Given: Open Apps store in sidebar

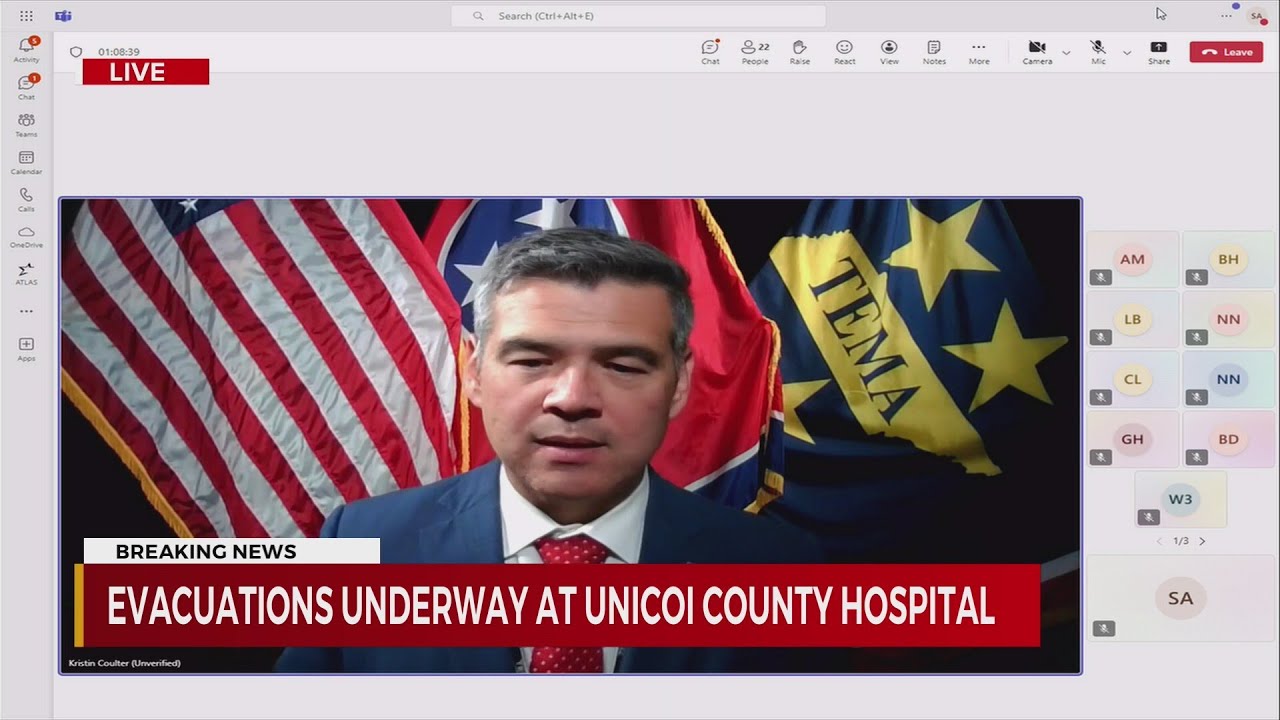Looking at the screenshot, I should (26, 348).
